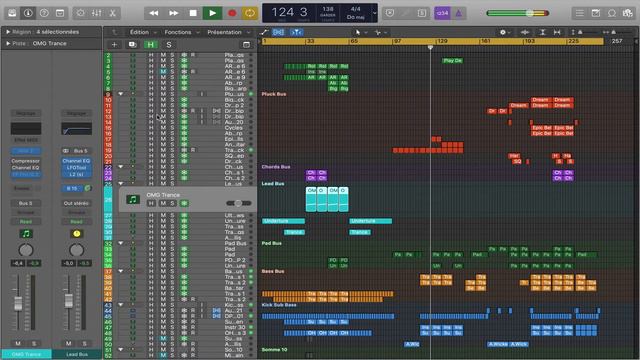Click the horizontal auto-zoom icon
Image resolution: width=640 pixels, height=360 pixels.
557,32
